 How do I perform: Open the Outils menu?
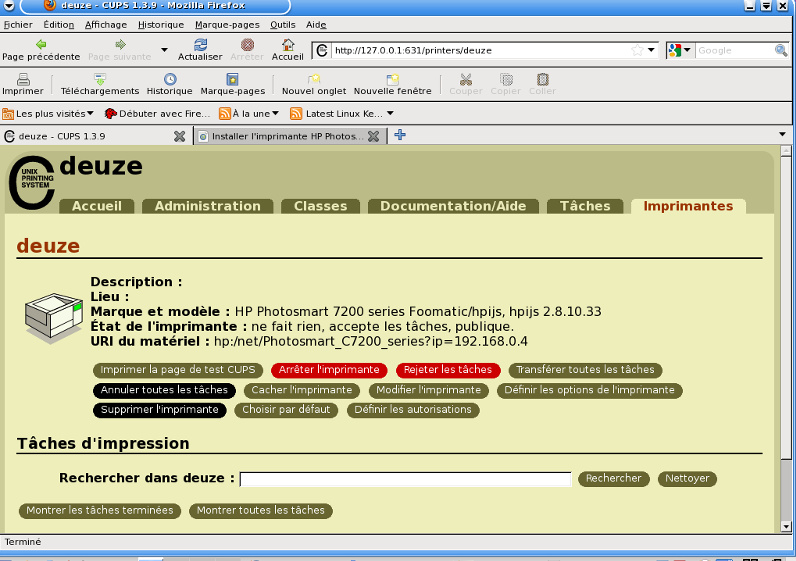click(282, 24)
